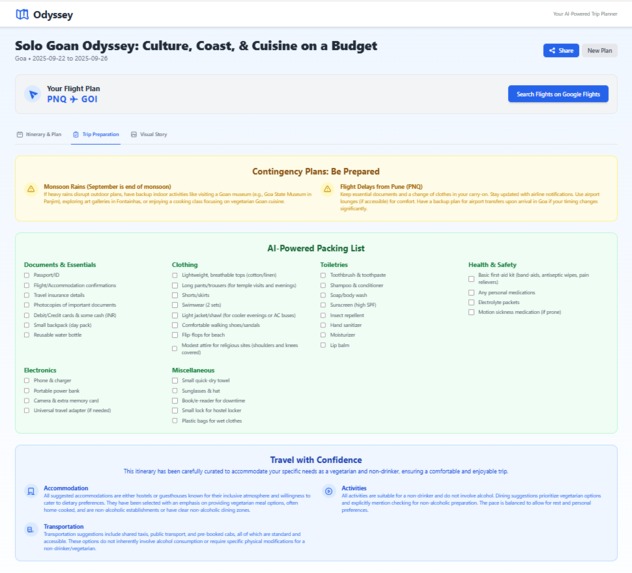Screen dimensions: 632x573
Task: Switch to the Visual Story tab
Action: (x=149, y=134)
